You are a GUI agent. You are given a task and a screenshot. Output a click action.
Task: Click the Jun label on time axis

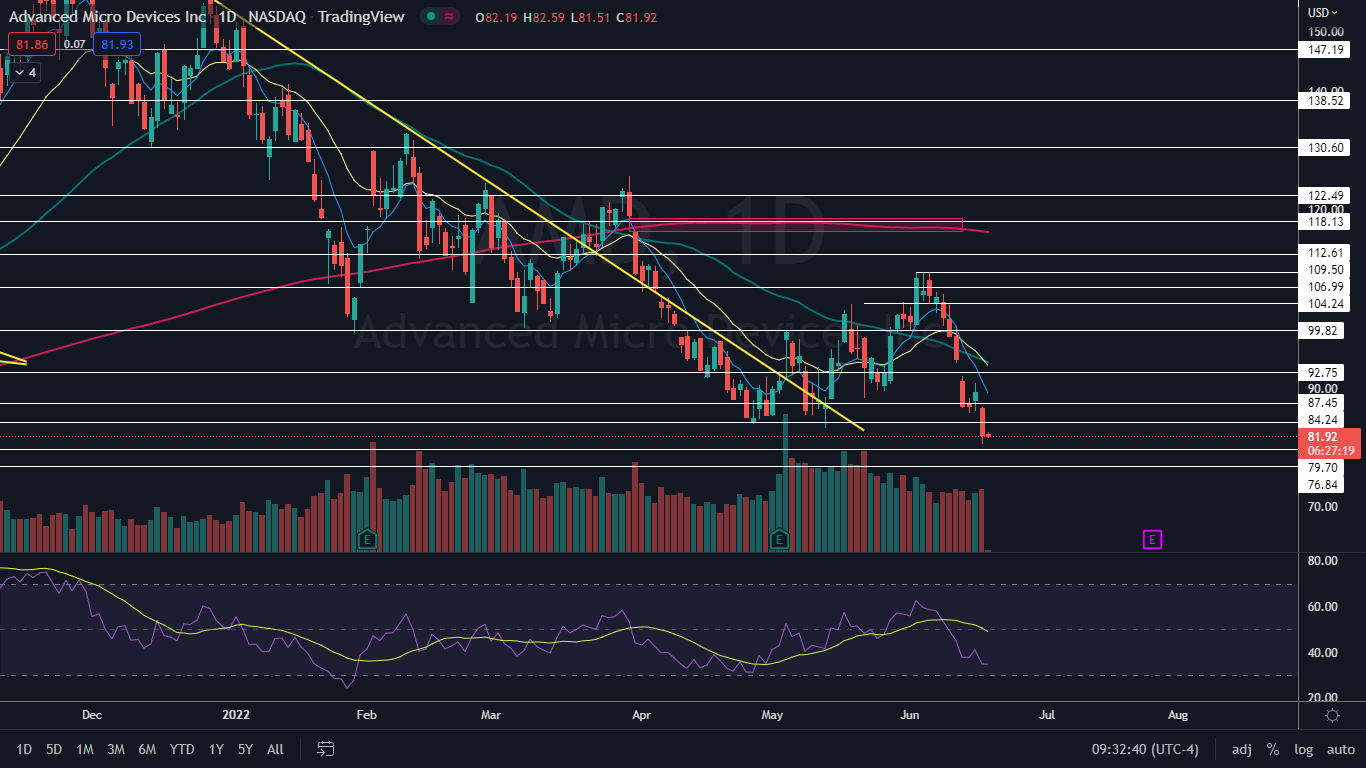point(910,715)
